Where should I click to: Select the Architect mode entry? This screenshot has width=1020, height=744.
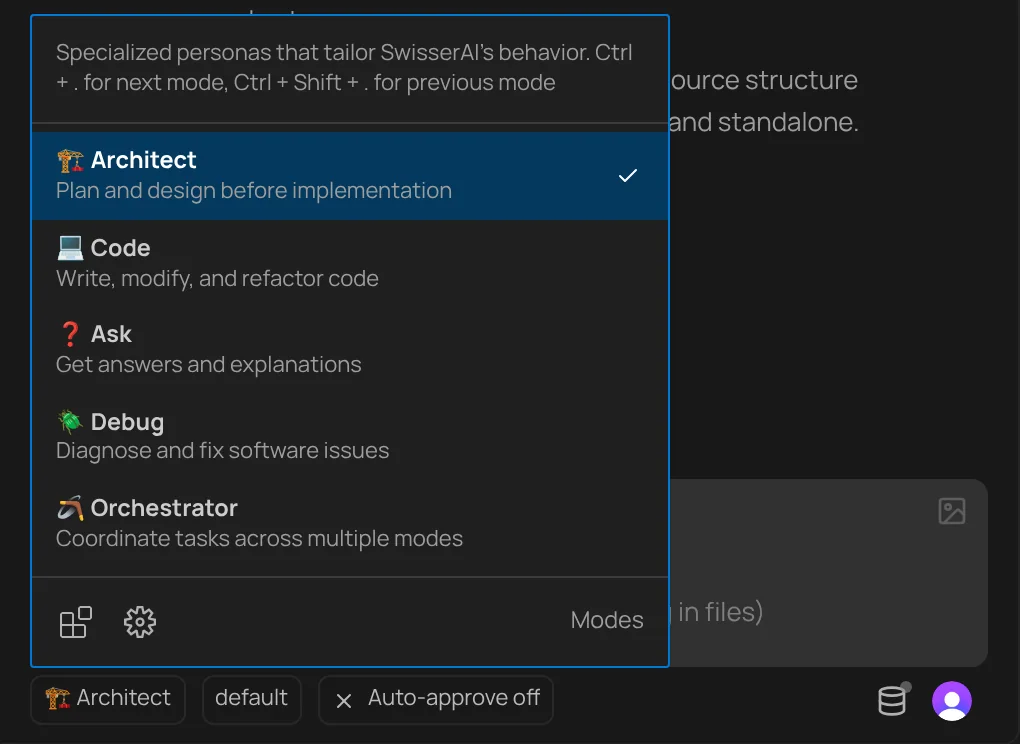tap(350, 176)
